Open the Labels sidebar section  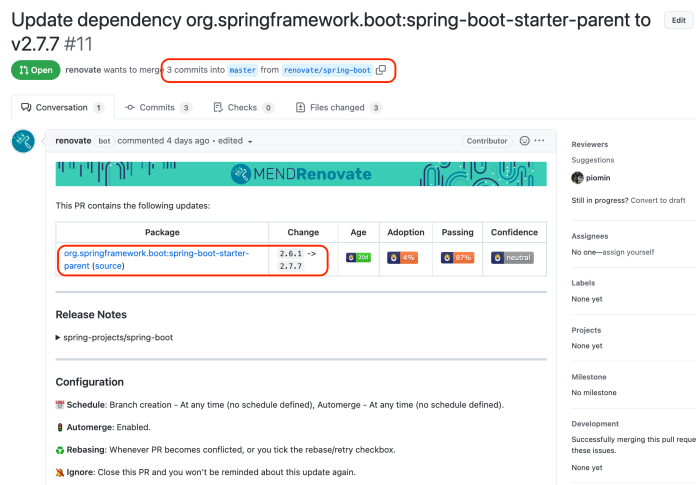click(x=583, y=283)
